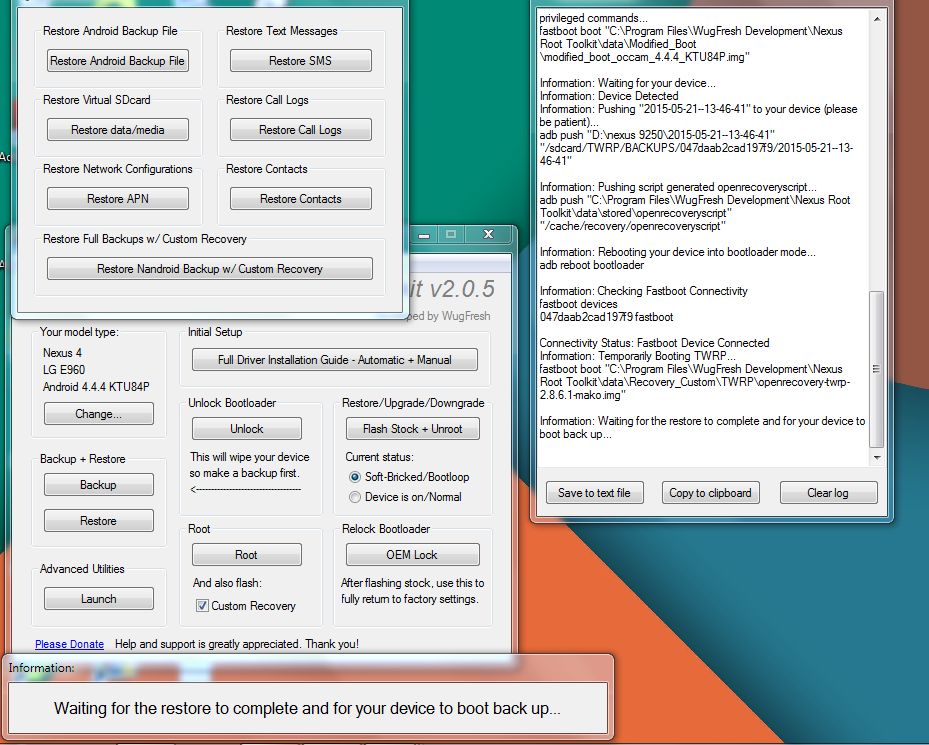Click 'Connectivity Status: Fastboot Device Connected' log line
Viewport: 929px width, 745px height.
(654, 343)
